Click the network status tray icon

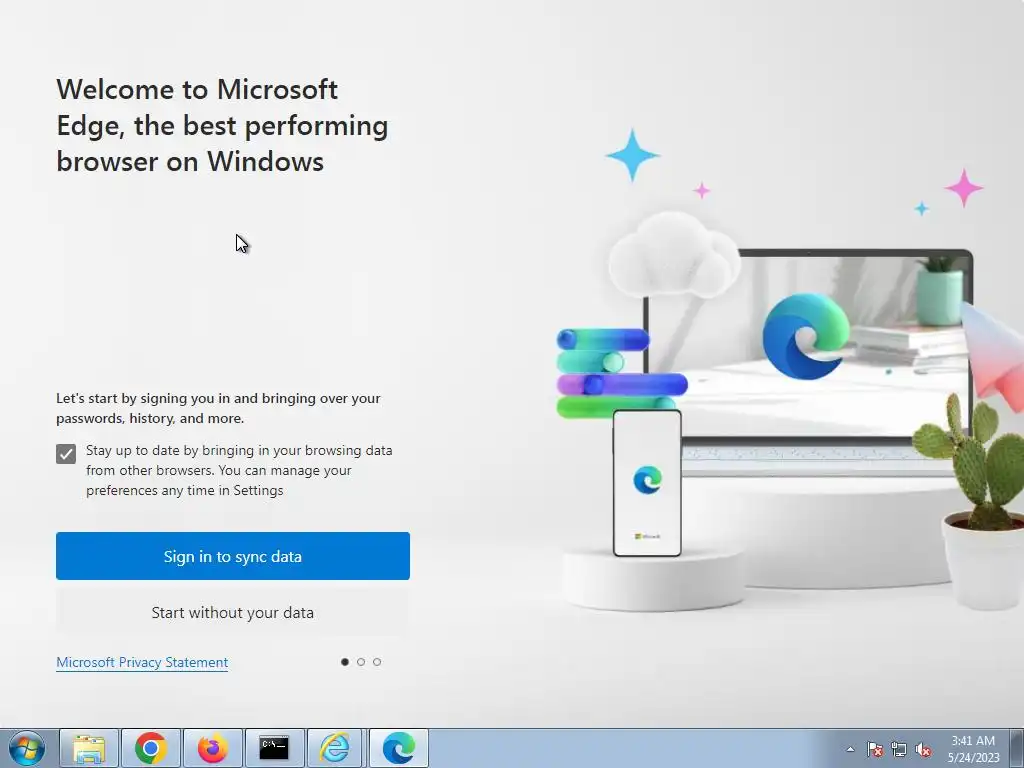pos(899,749)
